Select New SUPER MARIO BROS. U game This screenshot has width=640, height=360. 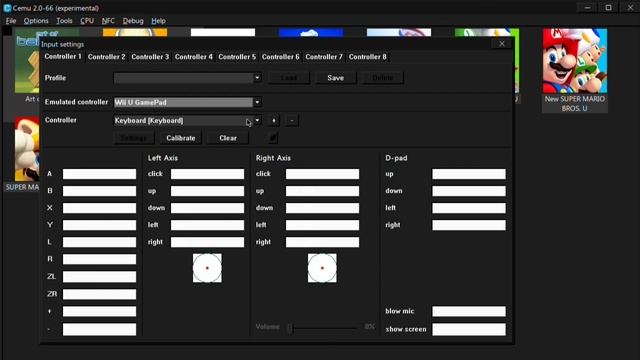click(x=575, y=70)
